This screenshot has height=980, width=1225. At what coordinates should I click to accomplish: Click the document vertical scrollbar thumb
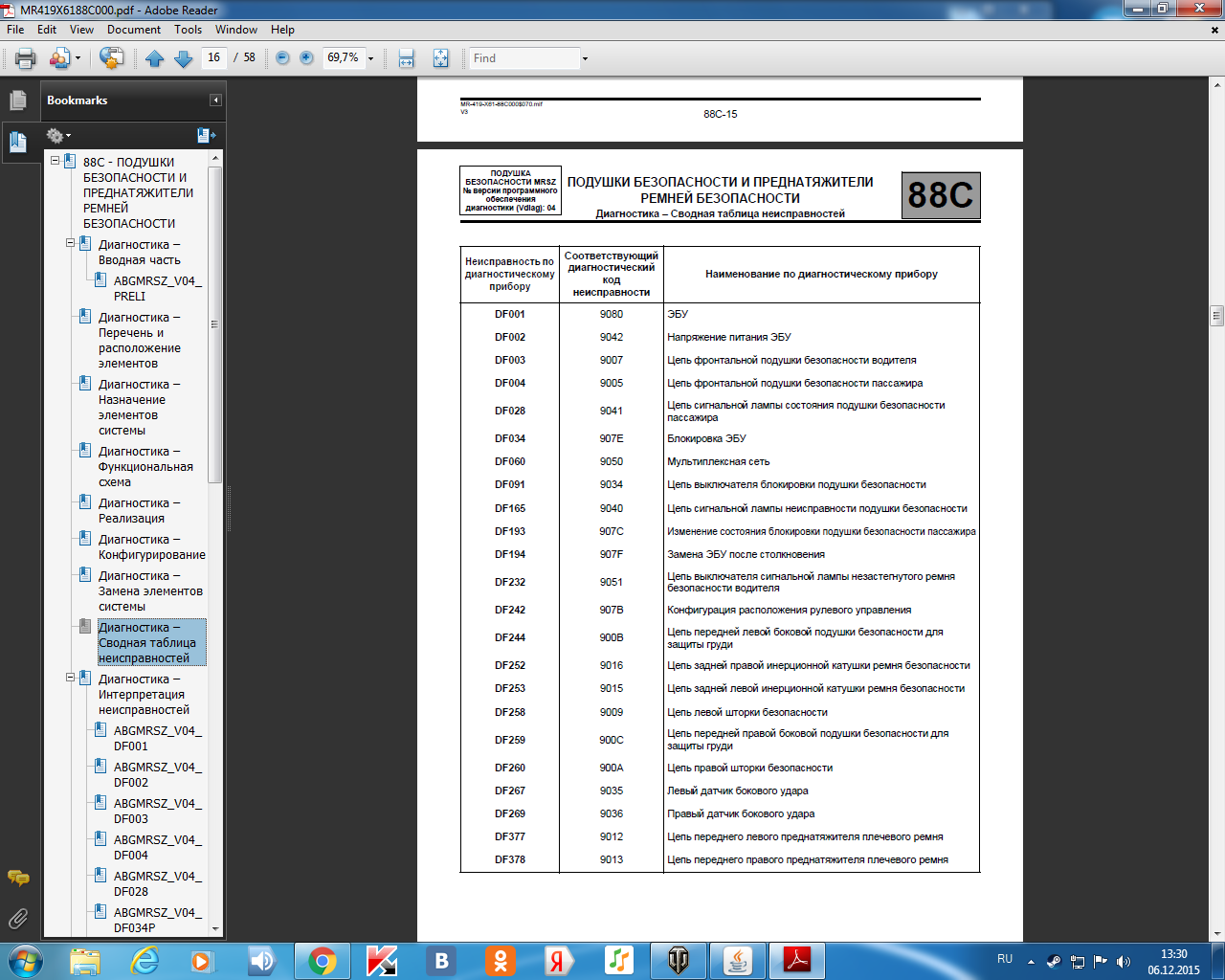1217,315
